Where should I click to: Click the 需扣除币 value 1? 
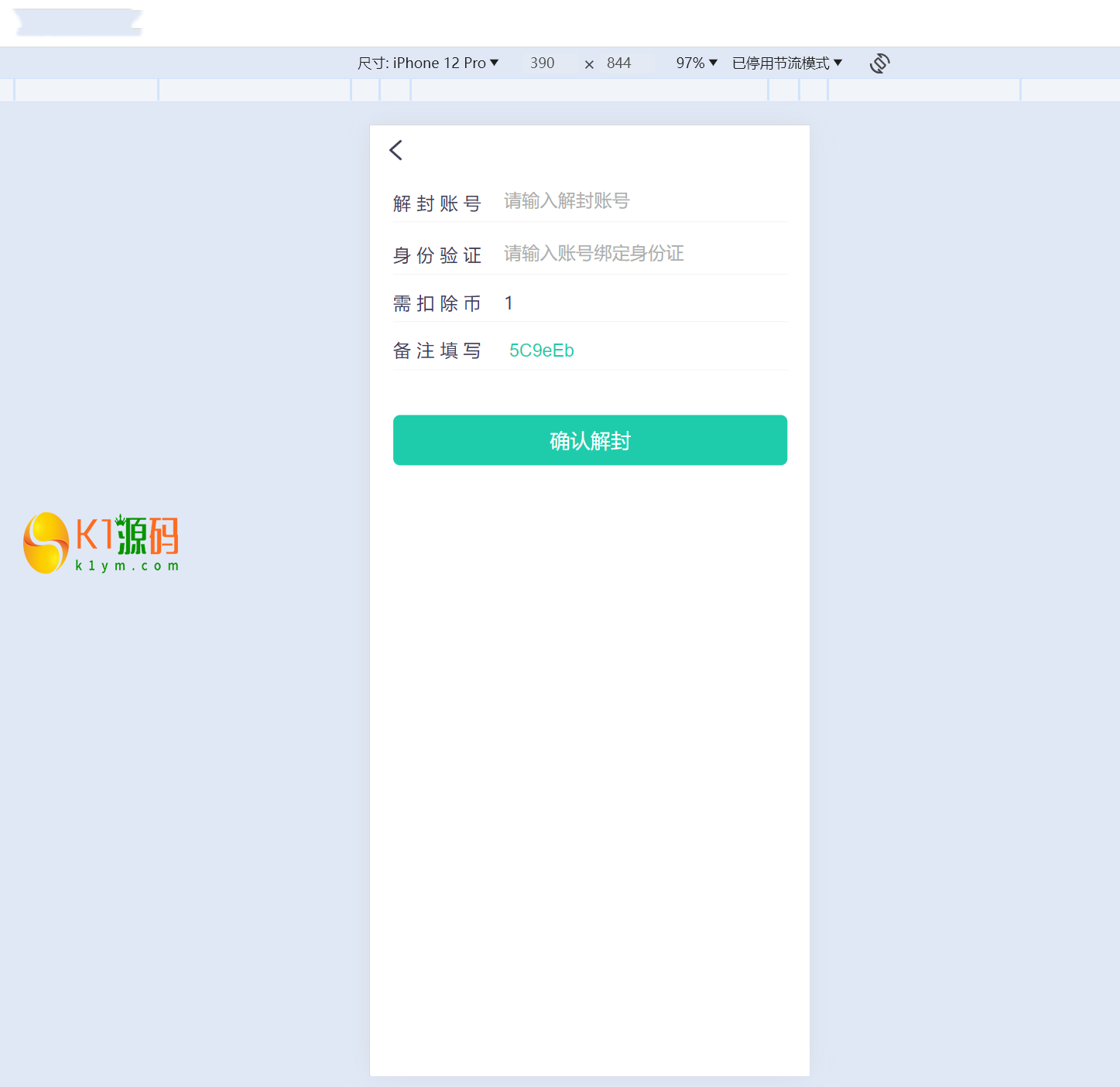pyautogui.click(x=509, y=303)
